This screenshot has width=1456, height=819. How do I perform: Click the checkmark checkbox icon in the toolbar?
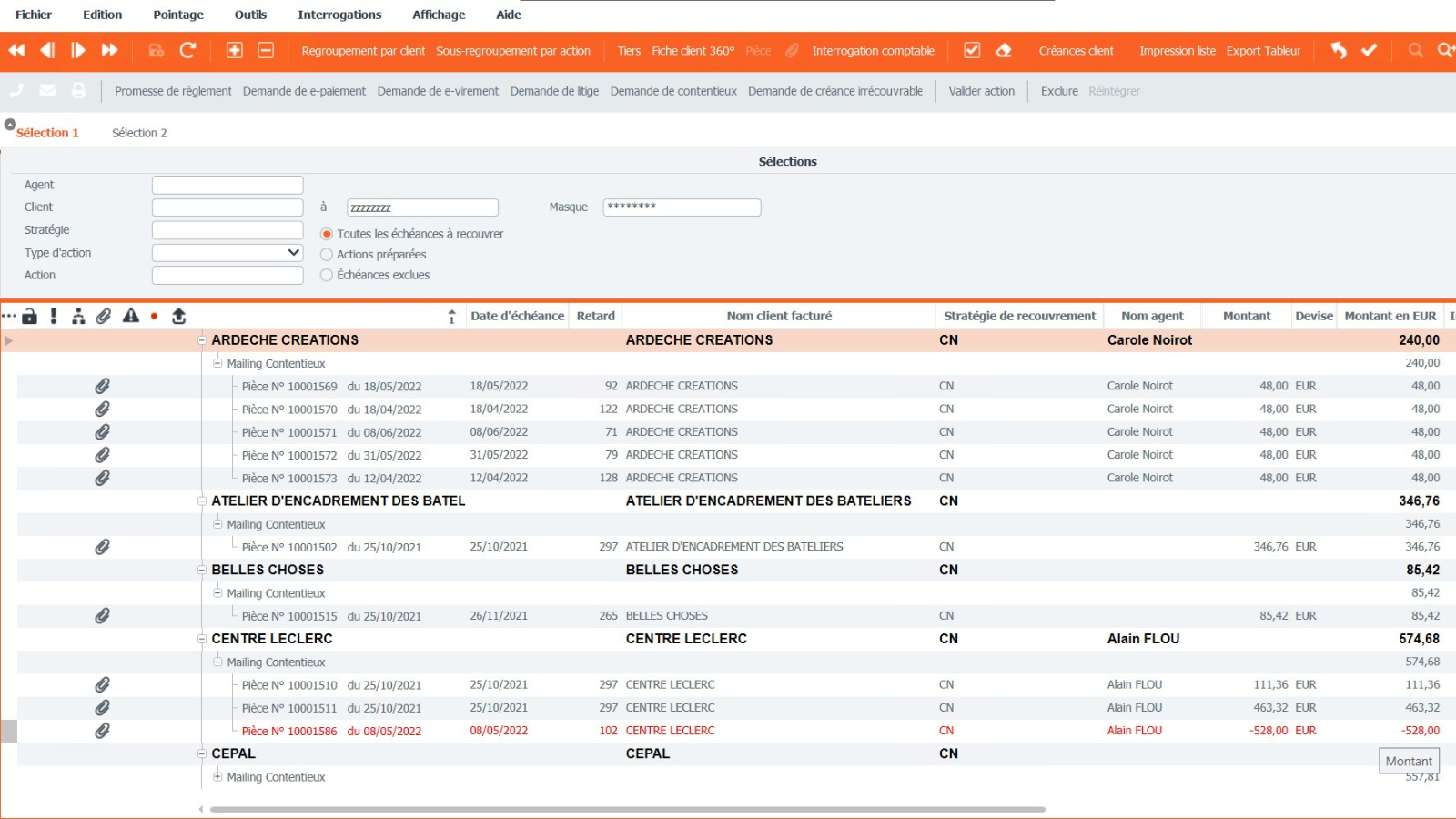coord(972,51)
